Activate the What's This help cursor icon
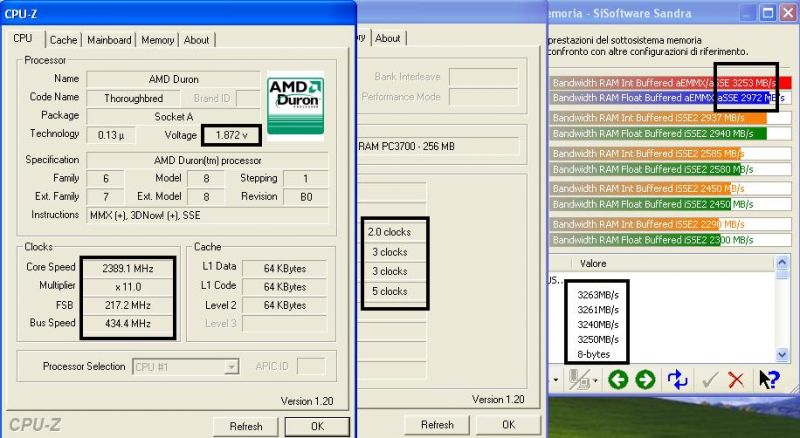 (769, 379)
